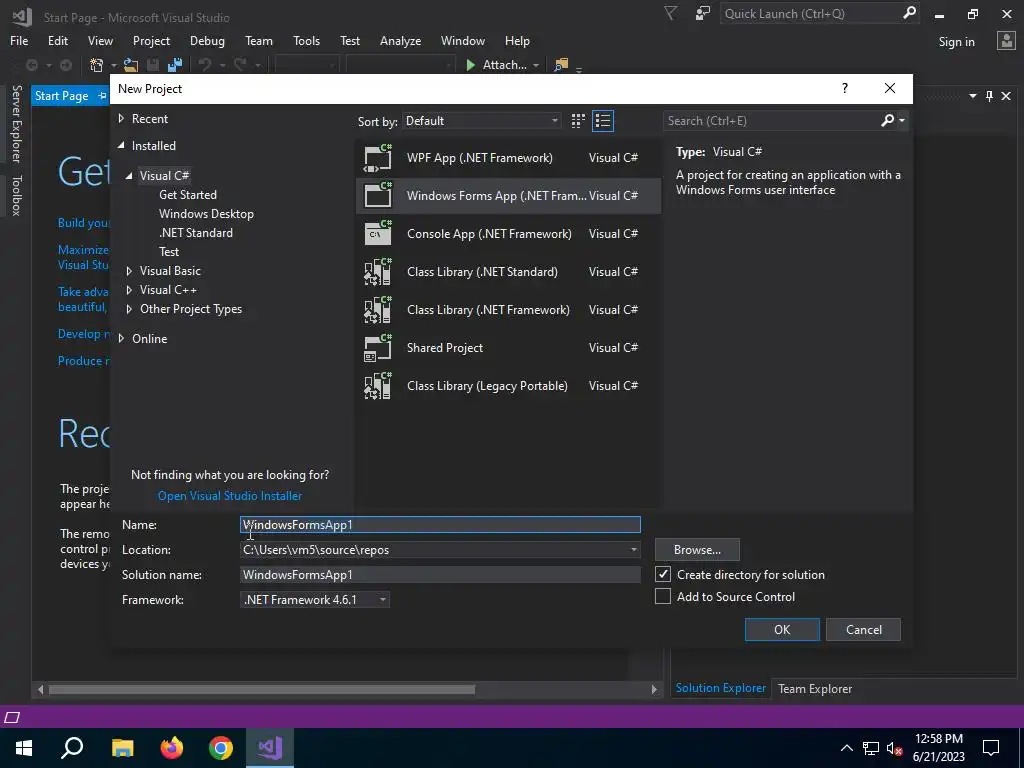The height and width of the screenshot is (768, 1024).
Task: Open File Explorer from the taskbar
Action: coord(122,748)
